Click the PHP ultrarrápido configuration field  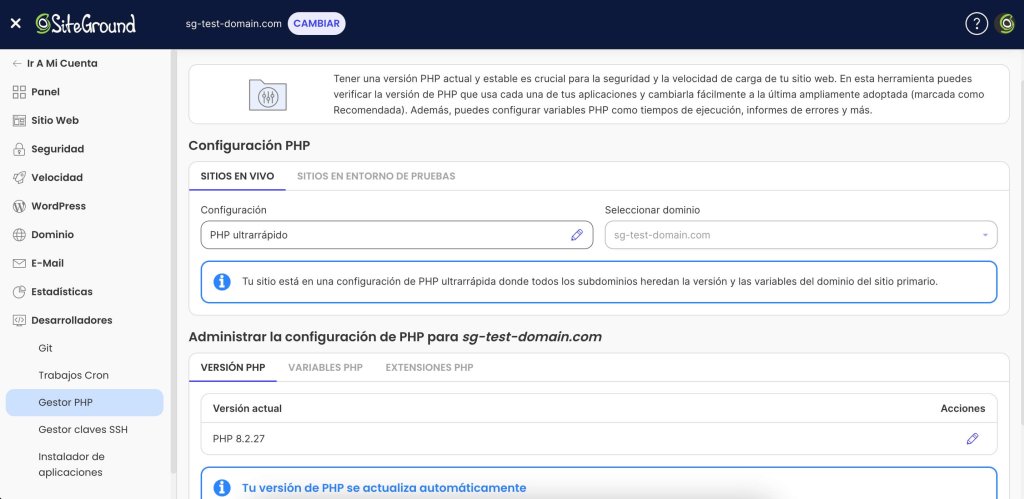[397, 235]
